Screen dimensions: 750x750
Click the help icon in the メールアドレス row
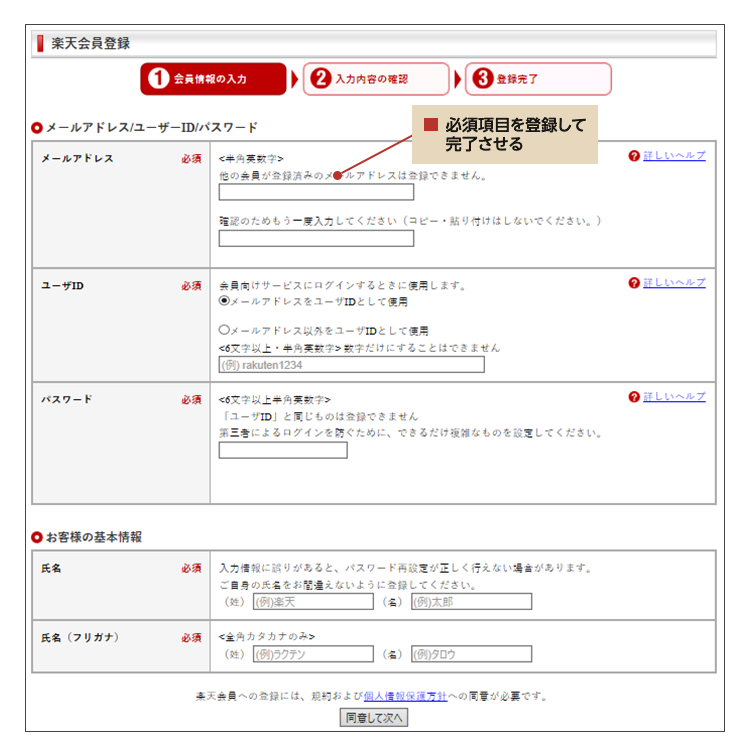pos(634,156)
